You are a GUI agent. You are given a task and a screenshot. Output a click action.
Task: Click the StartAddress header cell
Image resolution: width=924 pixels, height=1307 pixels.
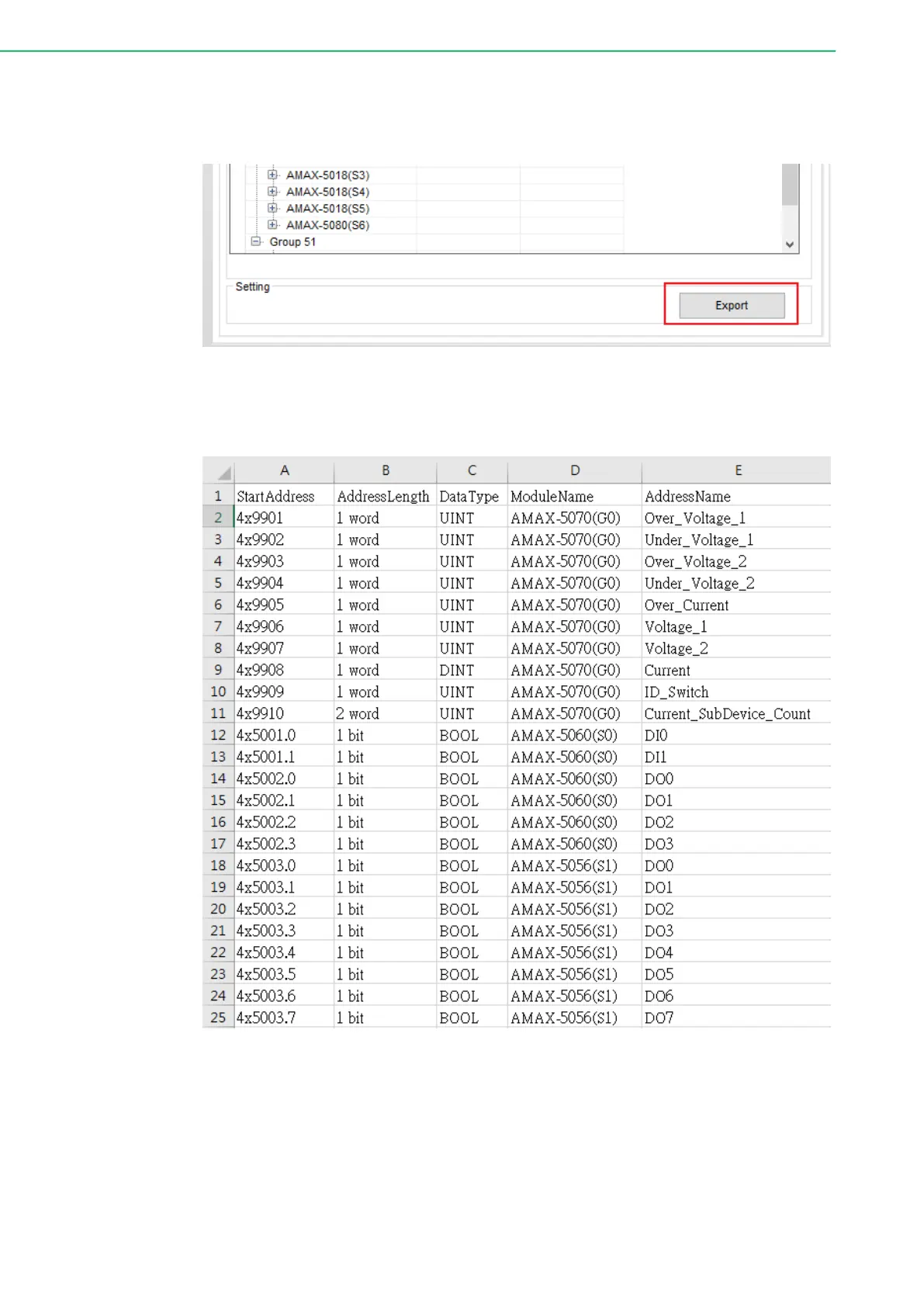coord(276,497)
